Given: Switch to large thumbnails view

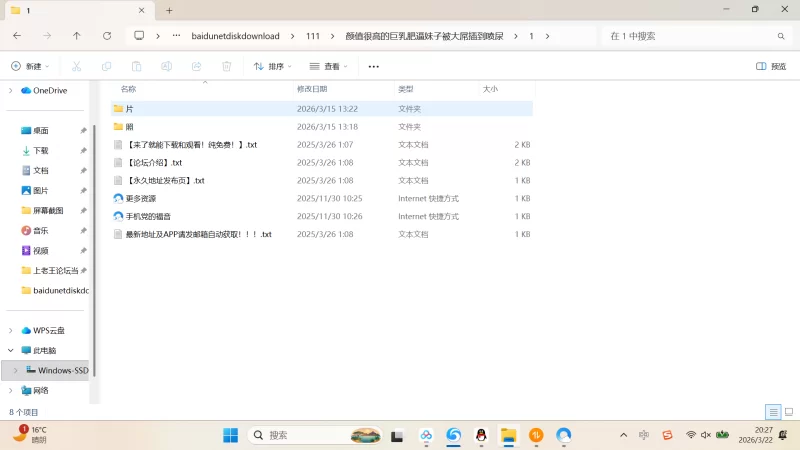Looking at the screenshot, I should (x=789, y=412).
